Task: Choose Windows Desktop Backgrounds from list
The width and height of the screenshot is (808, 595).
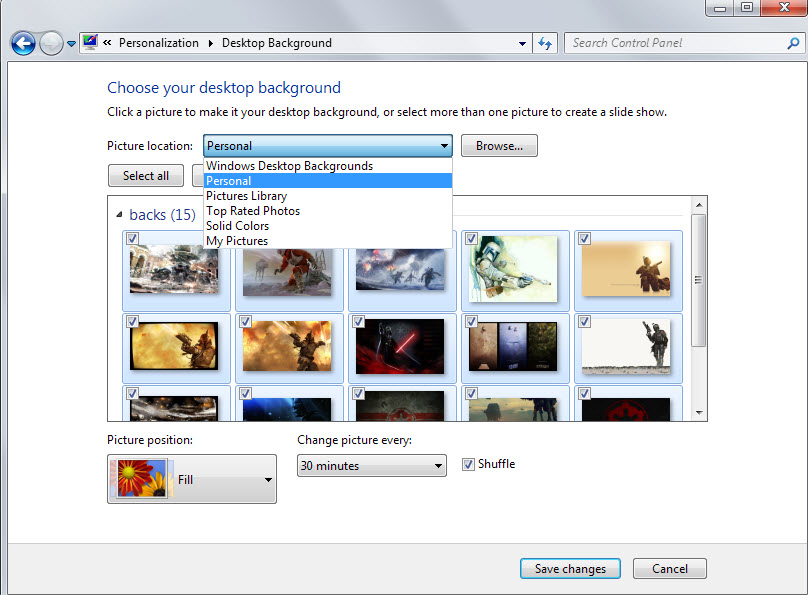Action: (x=328, y=166)
